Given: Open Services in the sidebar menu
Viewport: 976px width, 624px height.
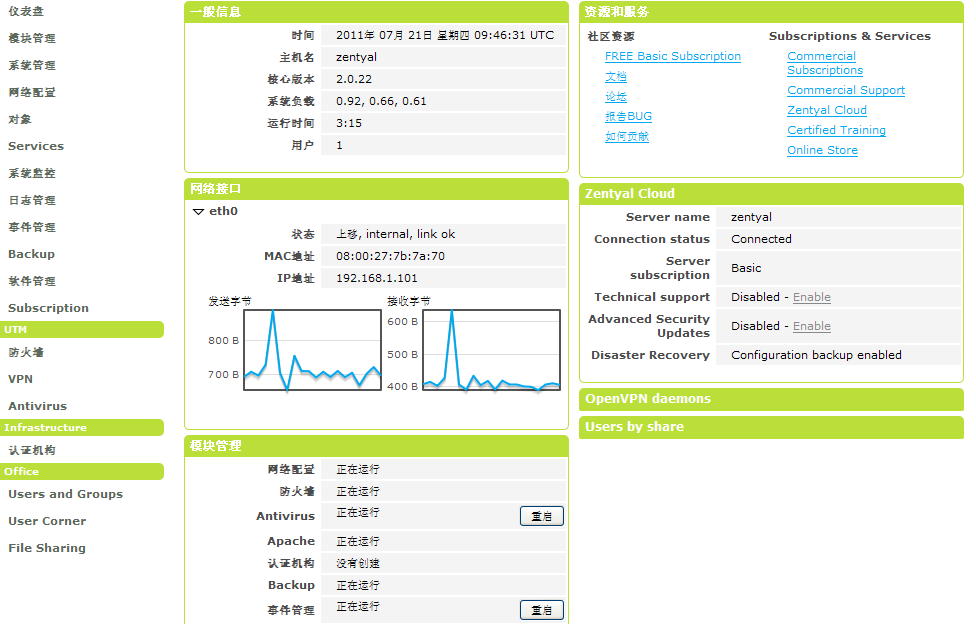Looking at the screenshot, I should [36, 146].
